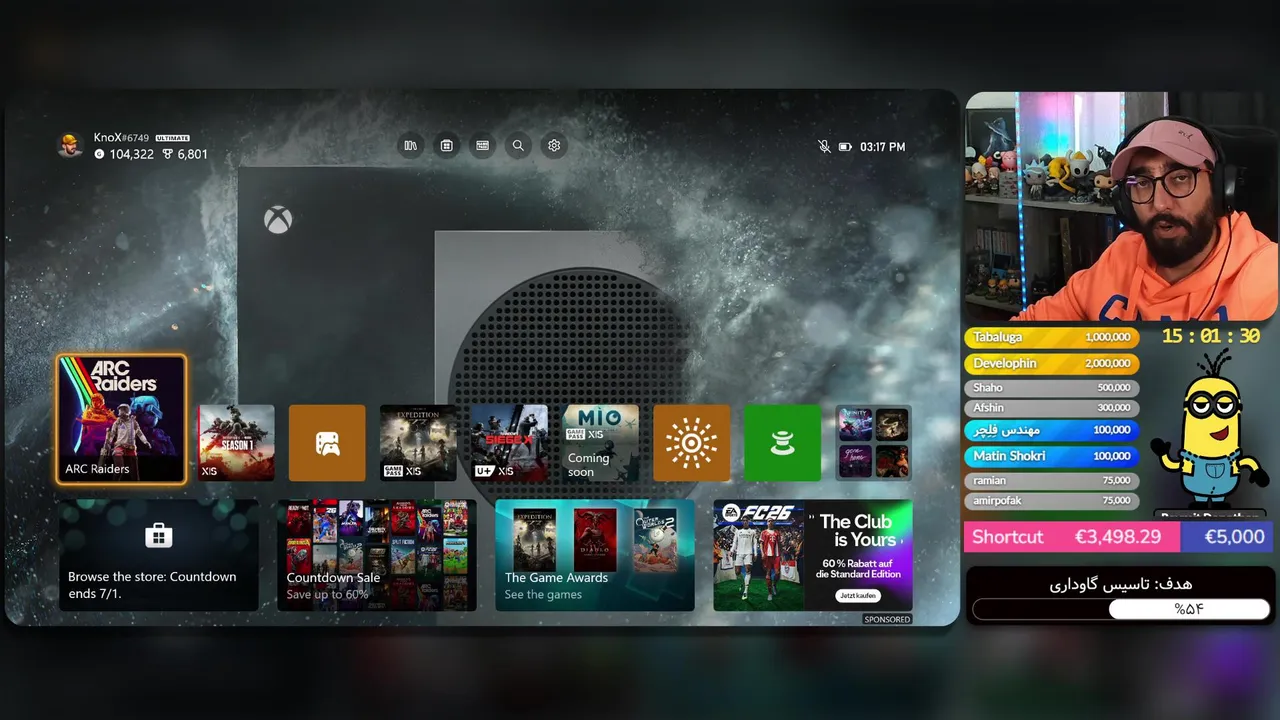Click the KnoX gamertag text
The height and width of the screenshot is (720, 1280).
121,138
